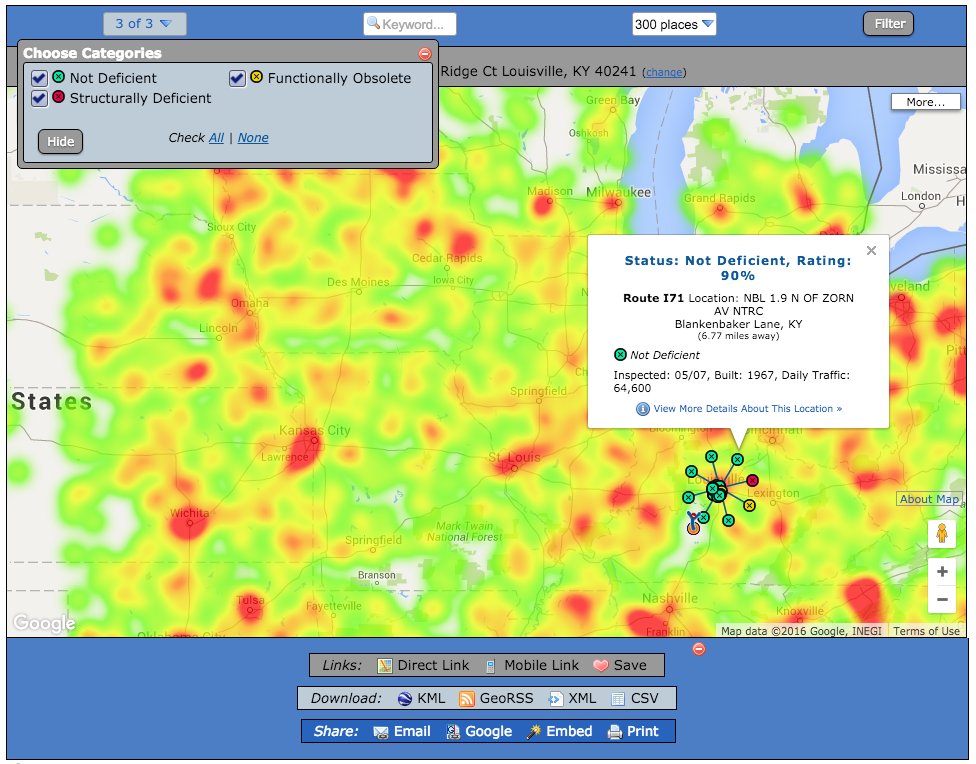Select the None check link
Screen dimensions: 976x764
[x=253, y=138]
